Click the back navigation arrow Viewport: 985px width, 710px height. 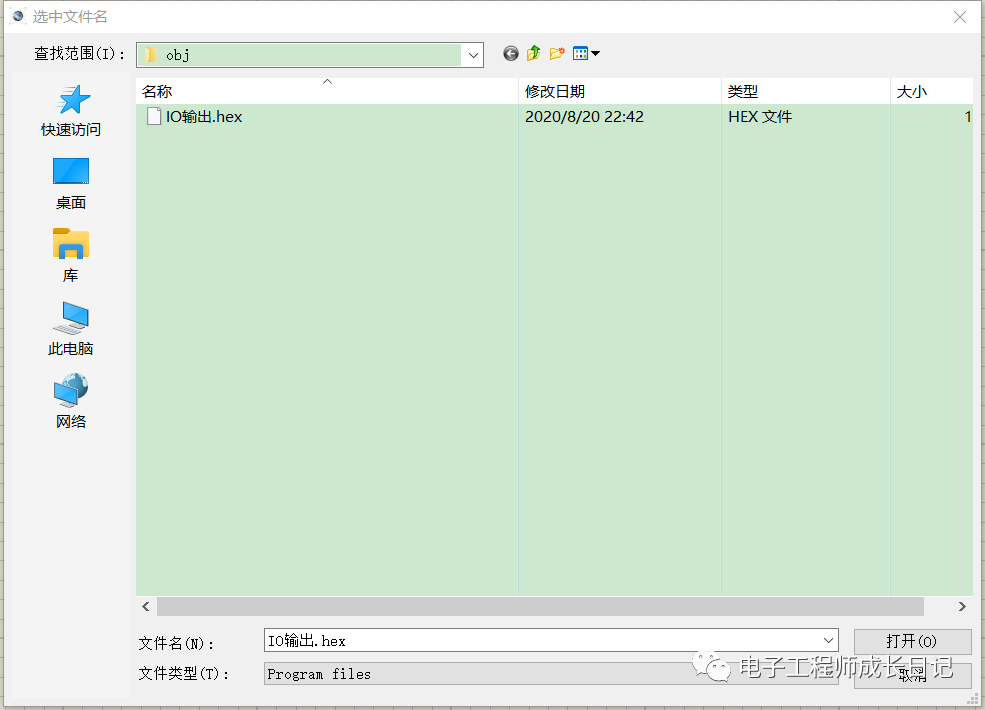(x=510, y=53)
